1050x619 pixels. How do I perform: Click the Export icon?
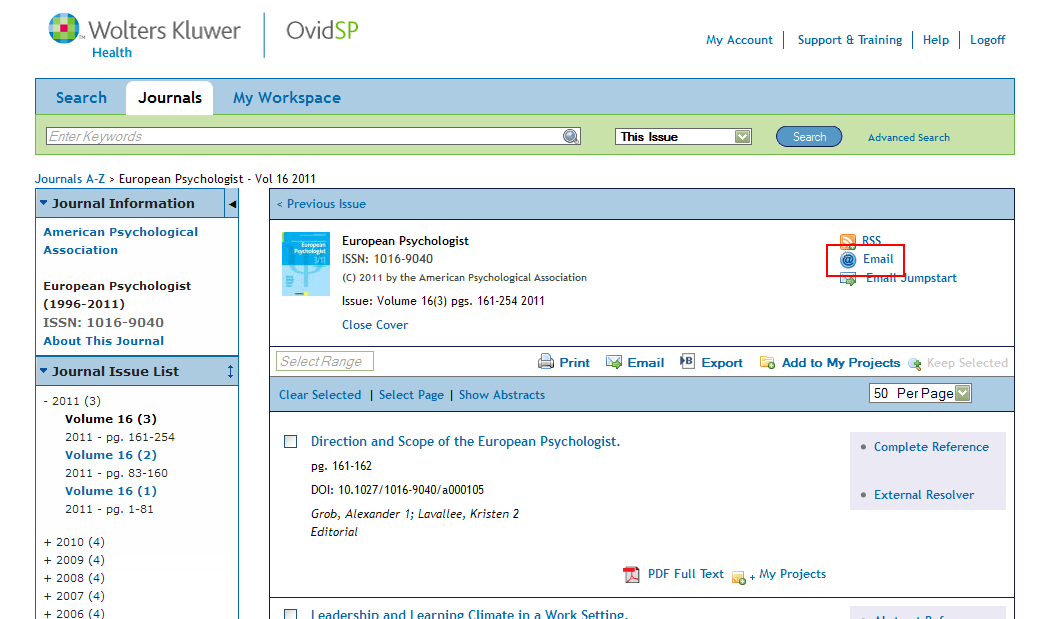coord(687,362)
